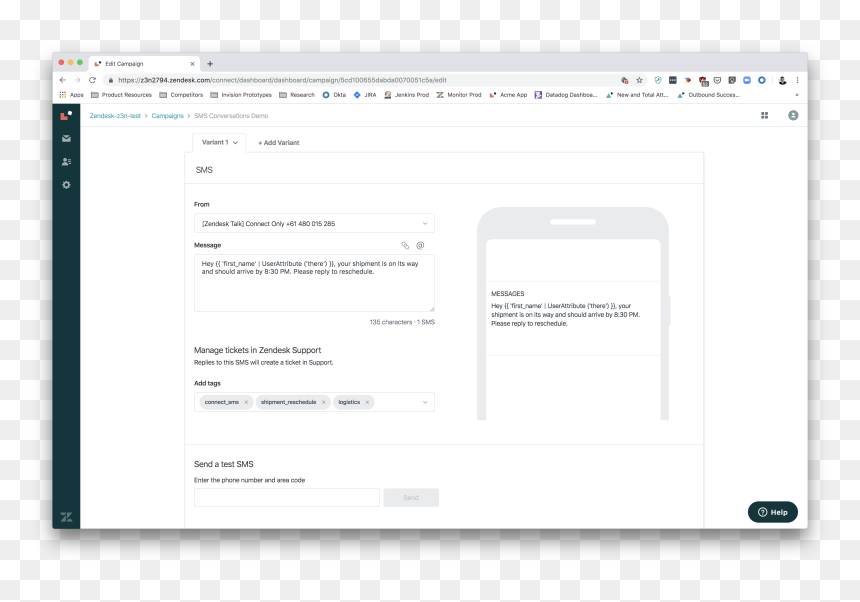
Task: Select the Edit Campaign browser tab
Action: [x=145, y=64]
